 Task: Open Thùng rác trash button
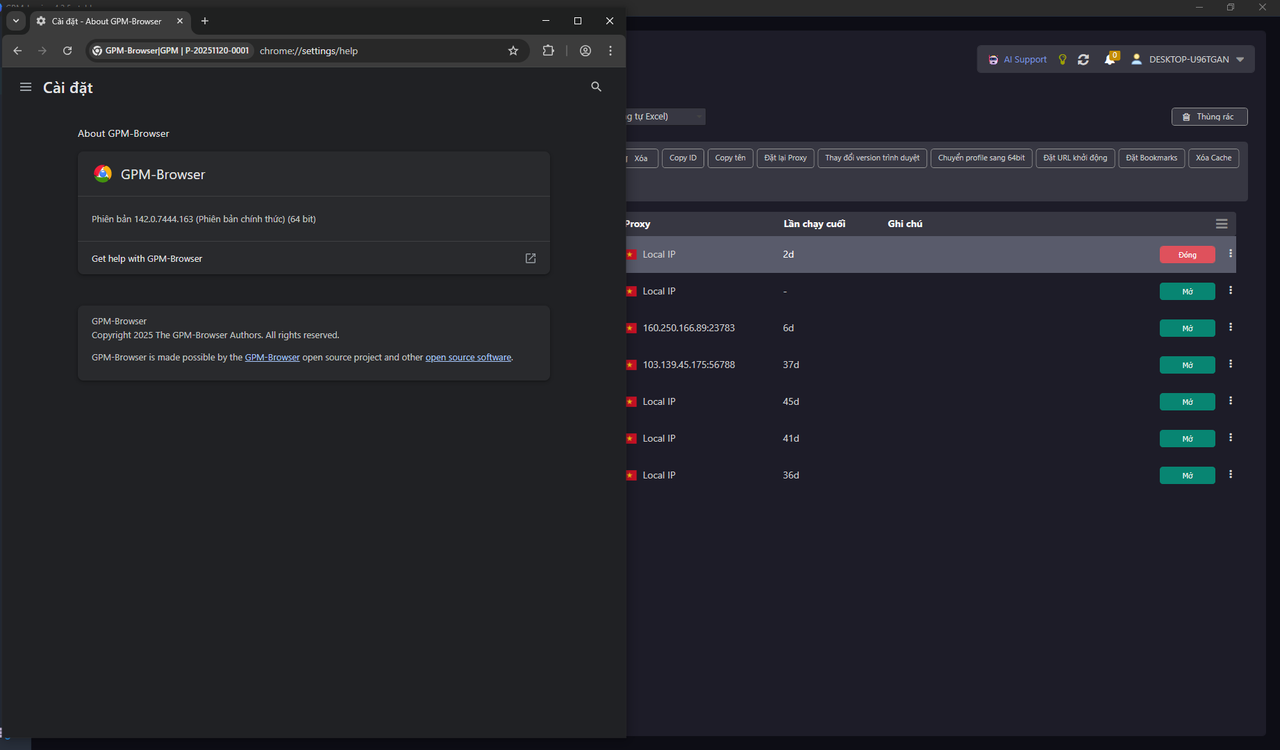coord(1209,117)
